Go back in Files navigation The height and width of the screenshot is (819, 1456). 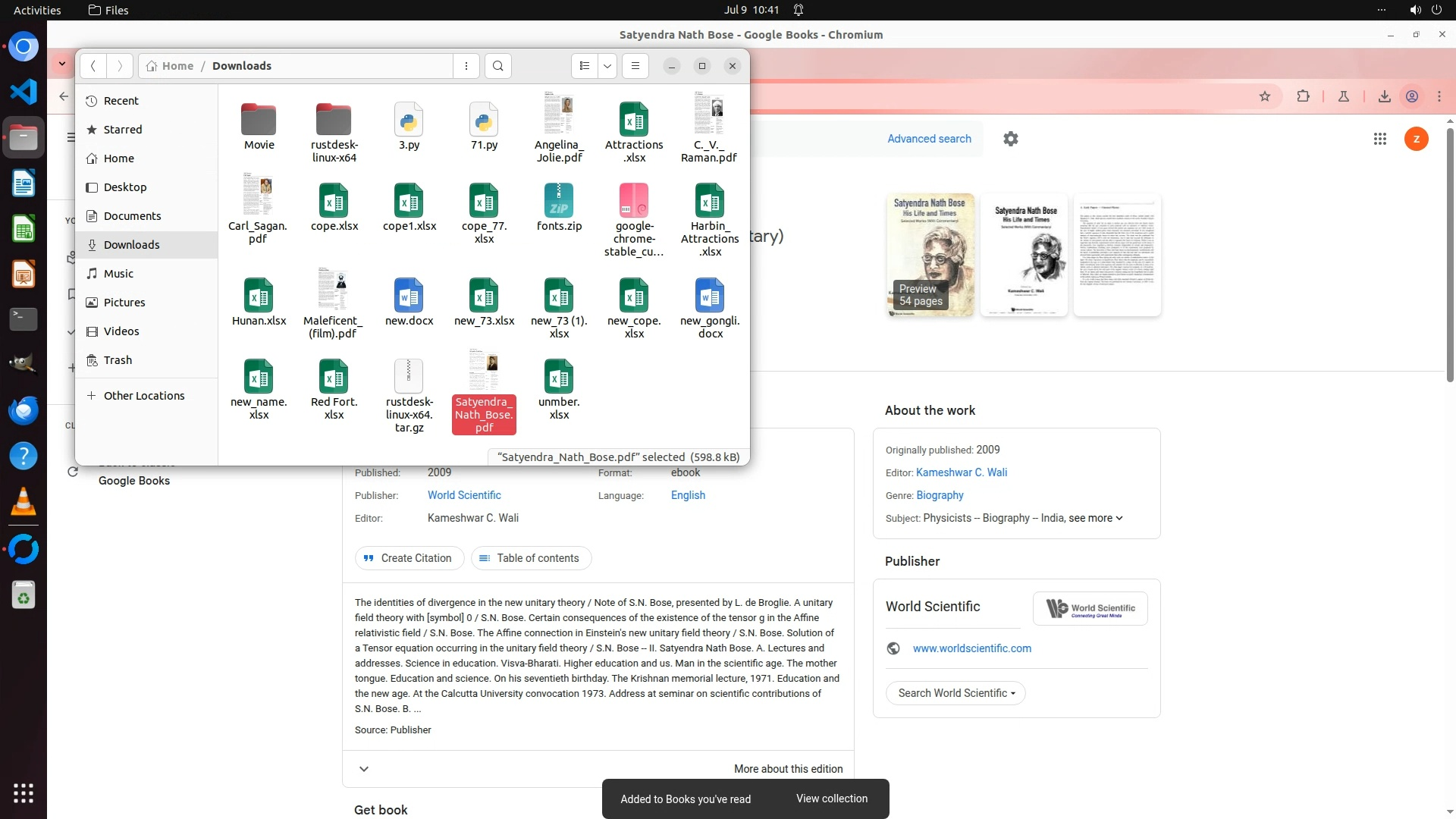(x=93, y=66)
